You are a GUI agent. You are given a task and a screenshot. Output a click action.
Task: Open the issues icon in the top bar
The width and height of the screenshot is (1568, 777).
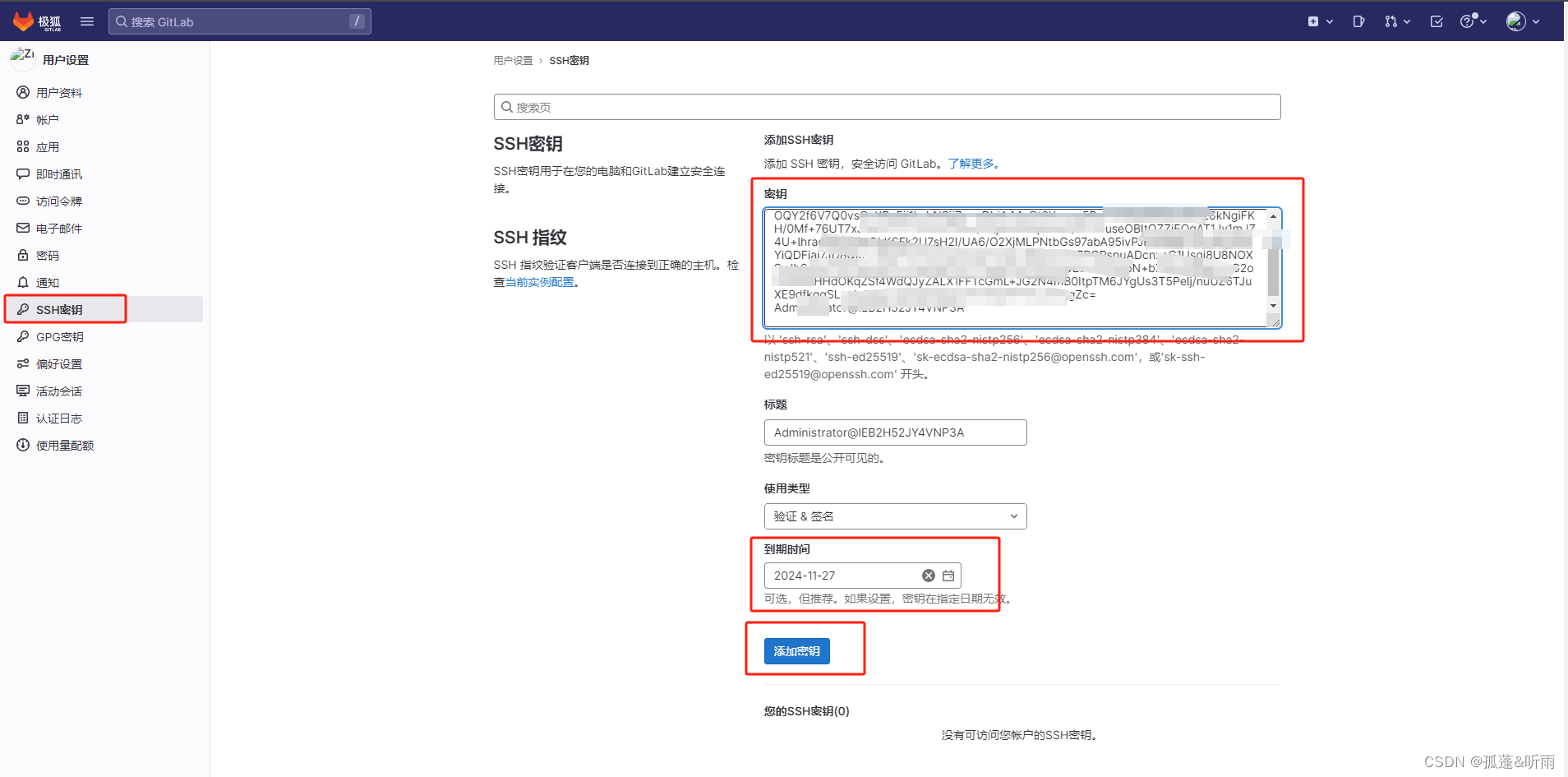coord(1358,21)
